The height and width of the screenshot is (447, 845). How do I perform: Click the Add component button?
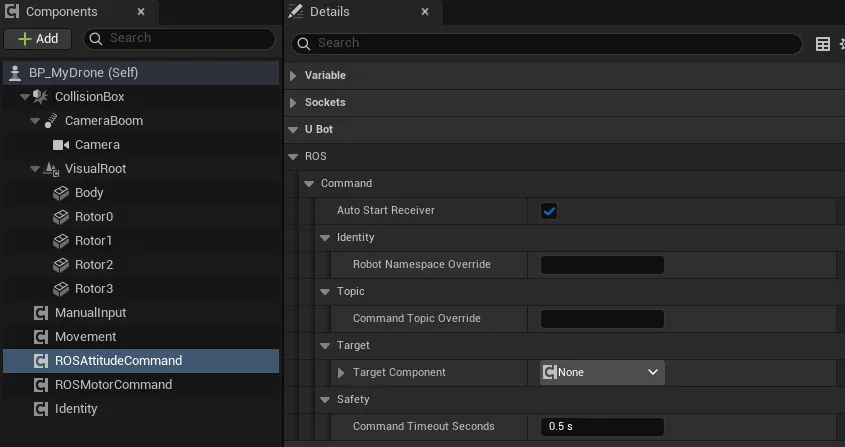[38, 39]
